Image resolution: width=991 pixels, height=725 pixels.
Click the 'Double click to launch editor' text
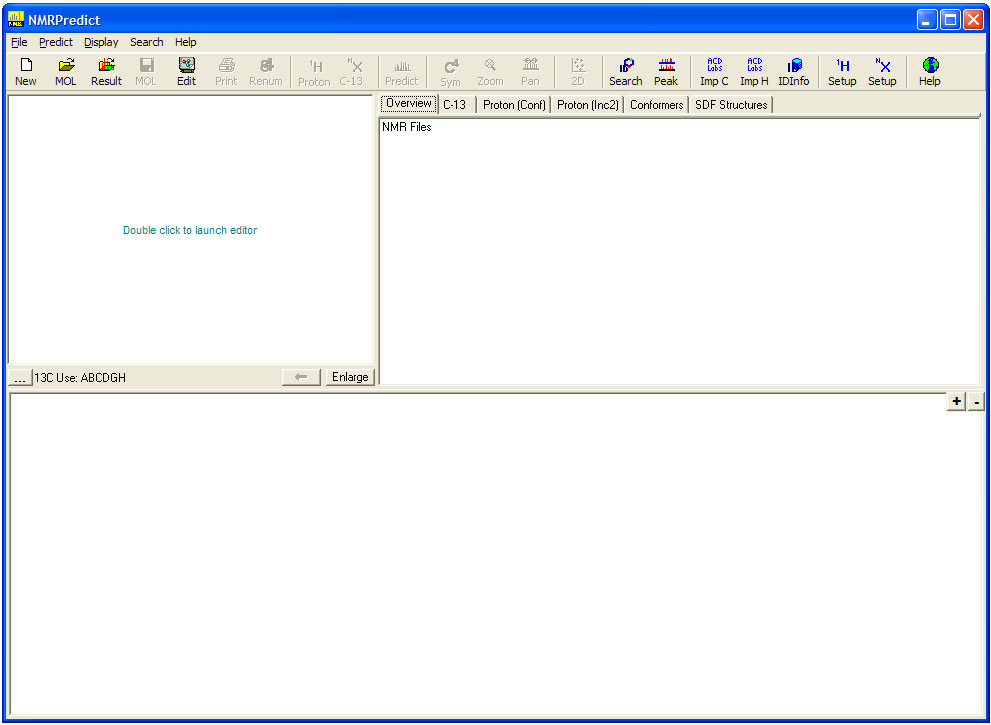pyautogui.click(x=190, y=231)
